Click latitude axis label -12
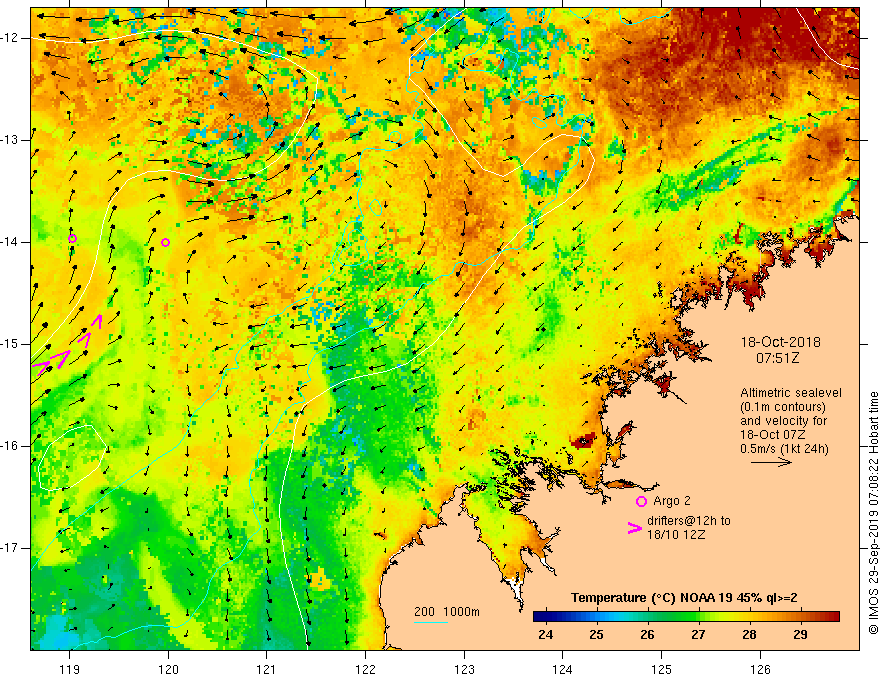Screen dimensions: 880x680 click(10, 38)
